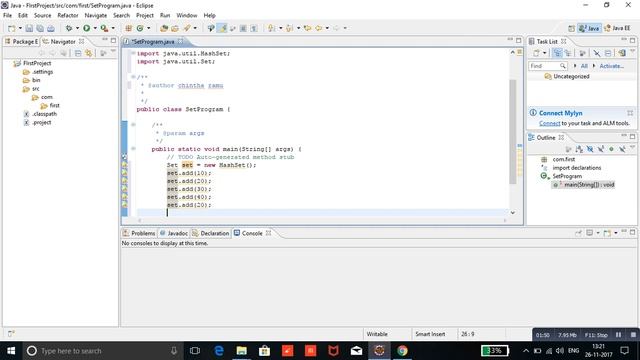The height and width of the screenshot is (360, 640).
Task: Select the .settings folder in the Navigator
Action: tap(38, 72)
